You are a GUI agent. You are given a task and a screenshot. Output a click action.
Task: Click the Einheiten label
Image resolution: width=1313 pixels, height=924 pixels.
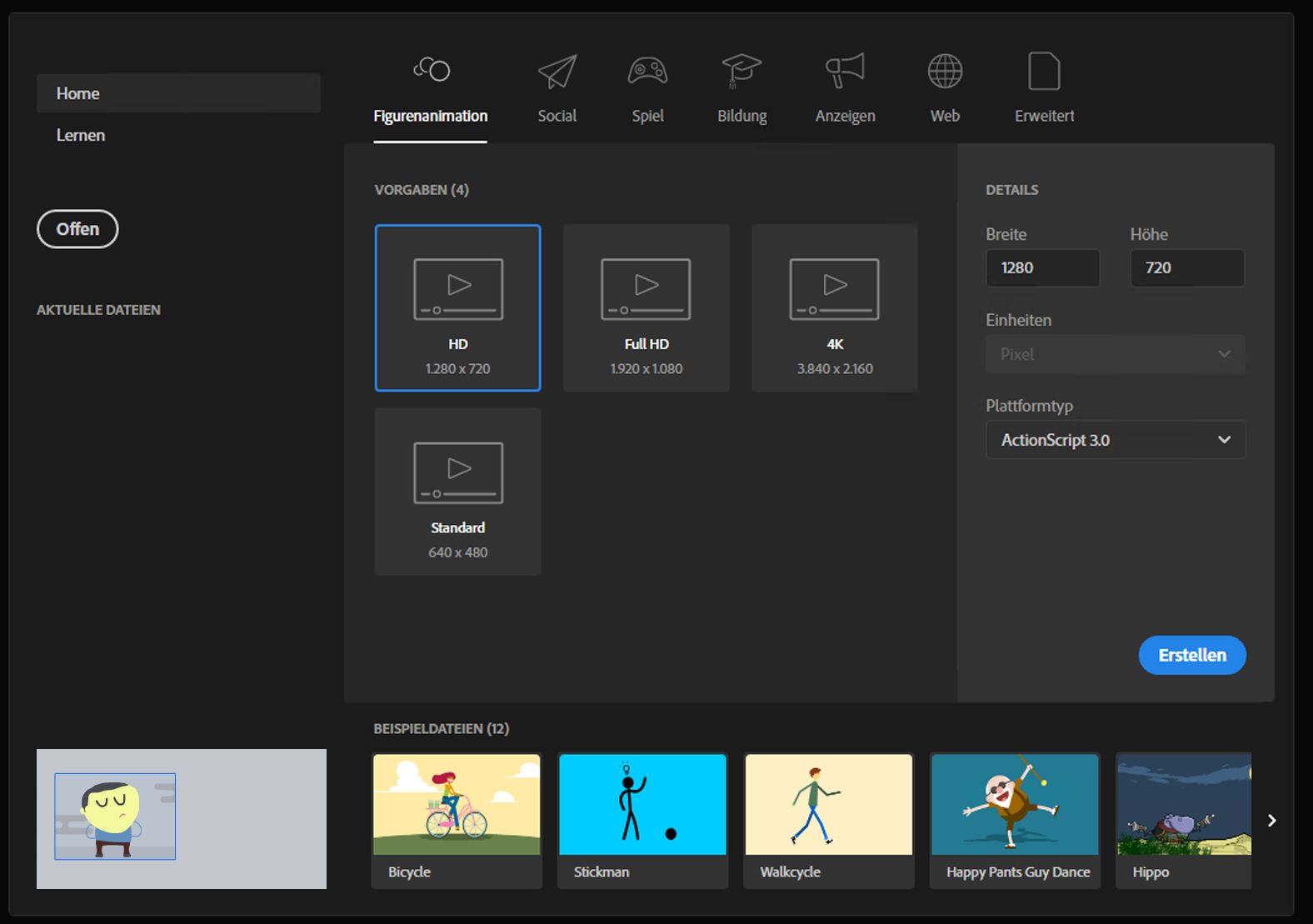tap(1019, 320)
